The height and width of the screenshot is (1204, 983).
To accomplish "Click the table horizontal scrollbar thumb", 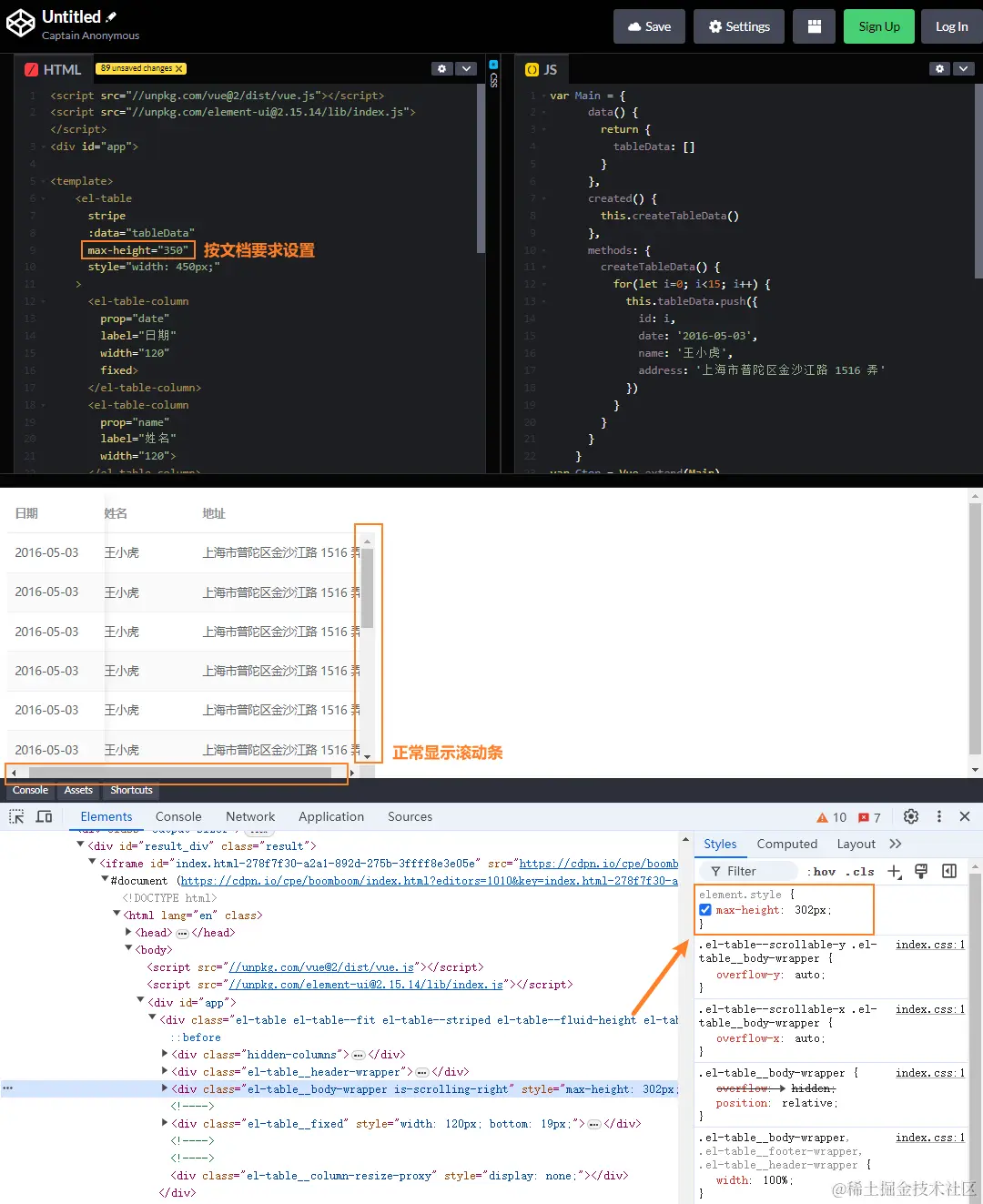I will tap(180, 773).
